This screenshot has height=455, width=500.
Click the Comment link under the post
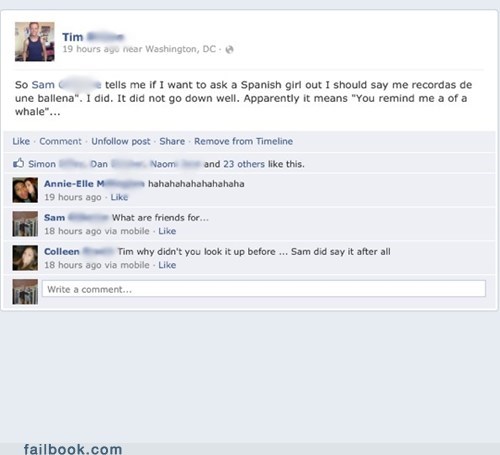click(x=60, y=141)
